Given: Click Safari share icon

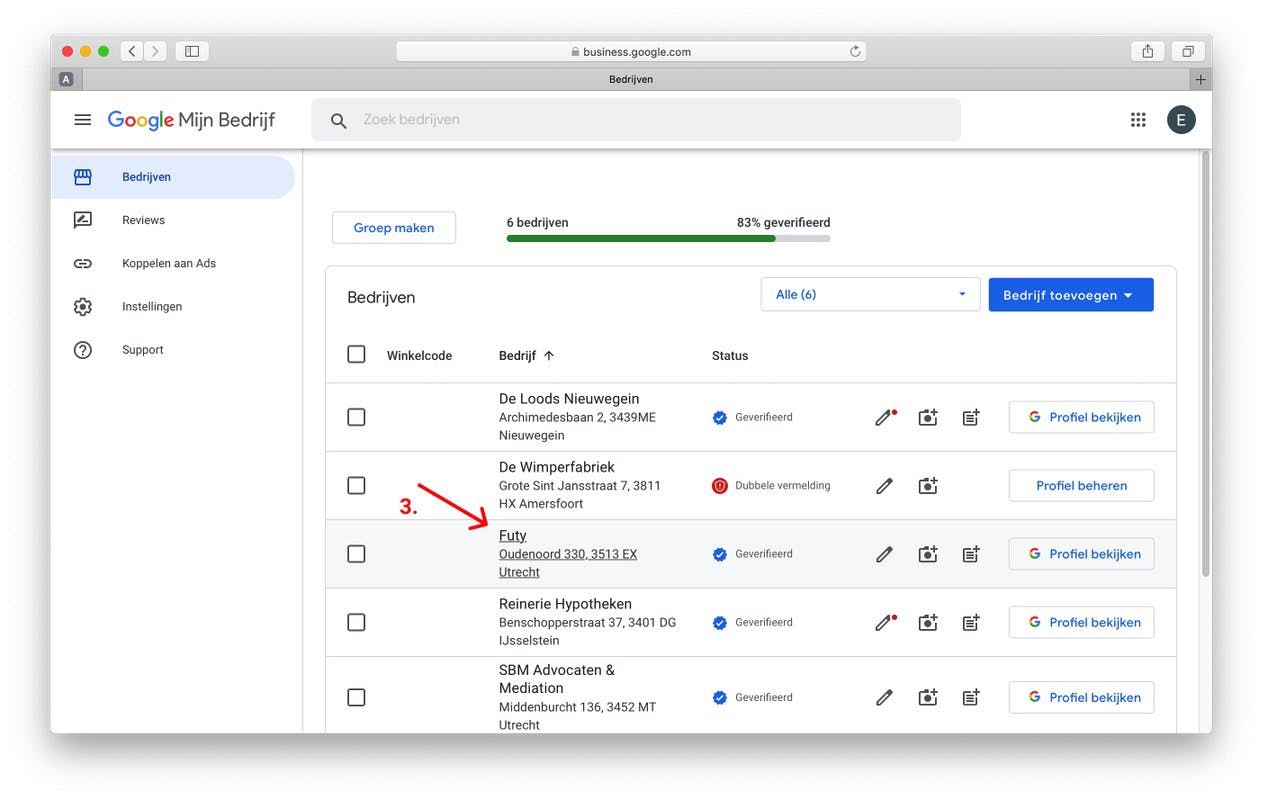Looking at the screenshot, I should pyautogui.click(x=1148, y=51).
